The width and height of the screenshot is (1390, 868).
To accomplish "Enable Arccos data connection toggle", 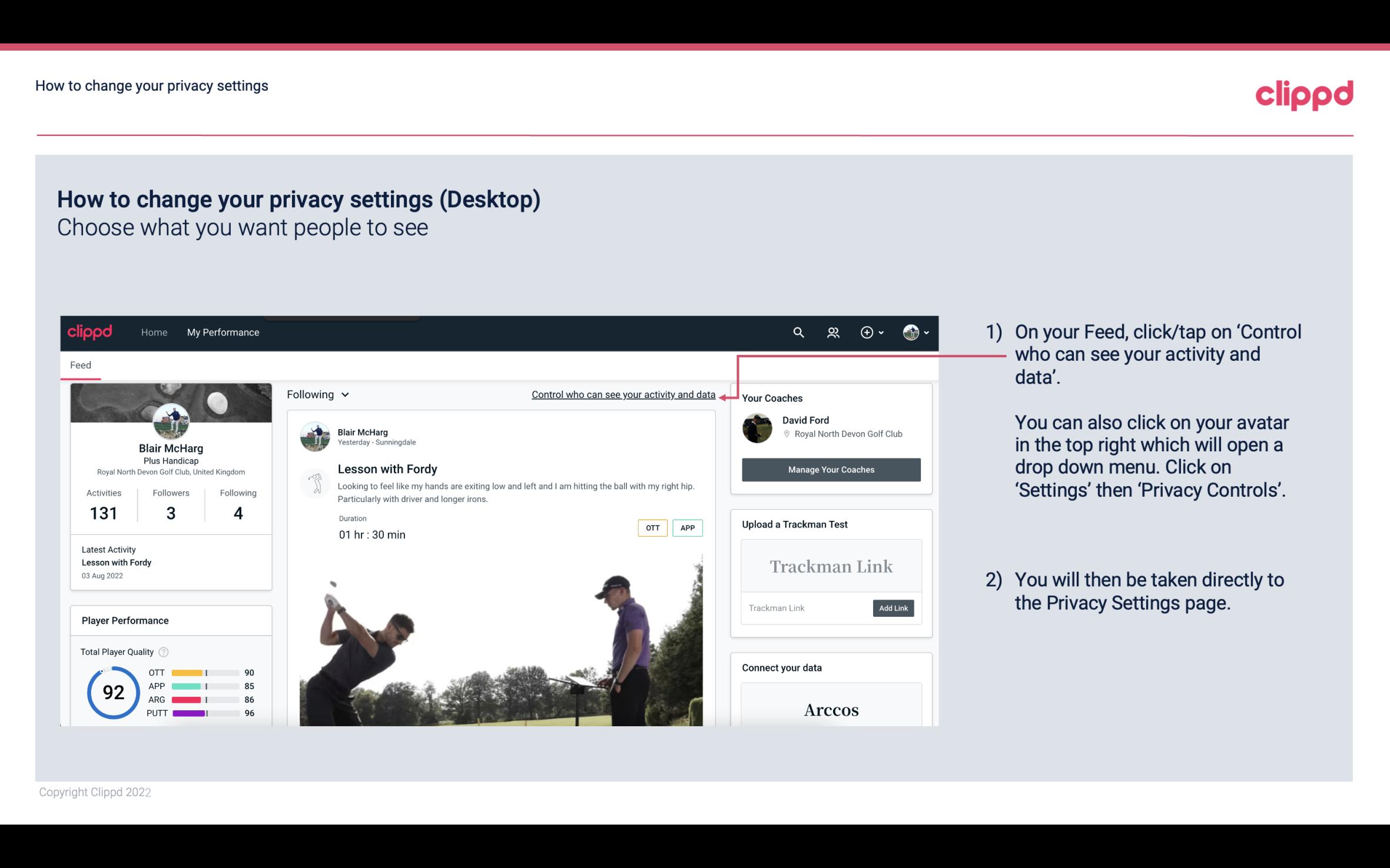I will tap(831, 710).
